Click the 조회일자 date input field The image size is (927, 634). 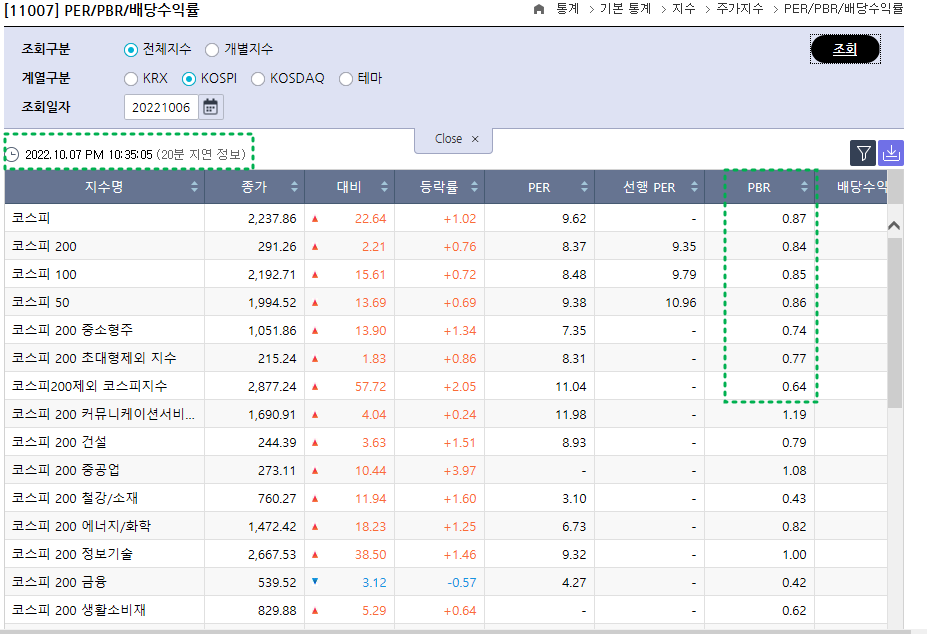tap(161, 107)
